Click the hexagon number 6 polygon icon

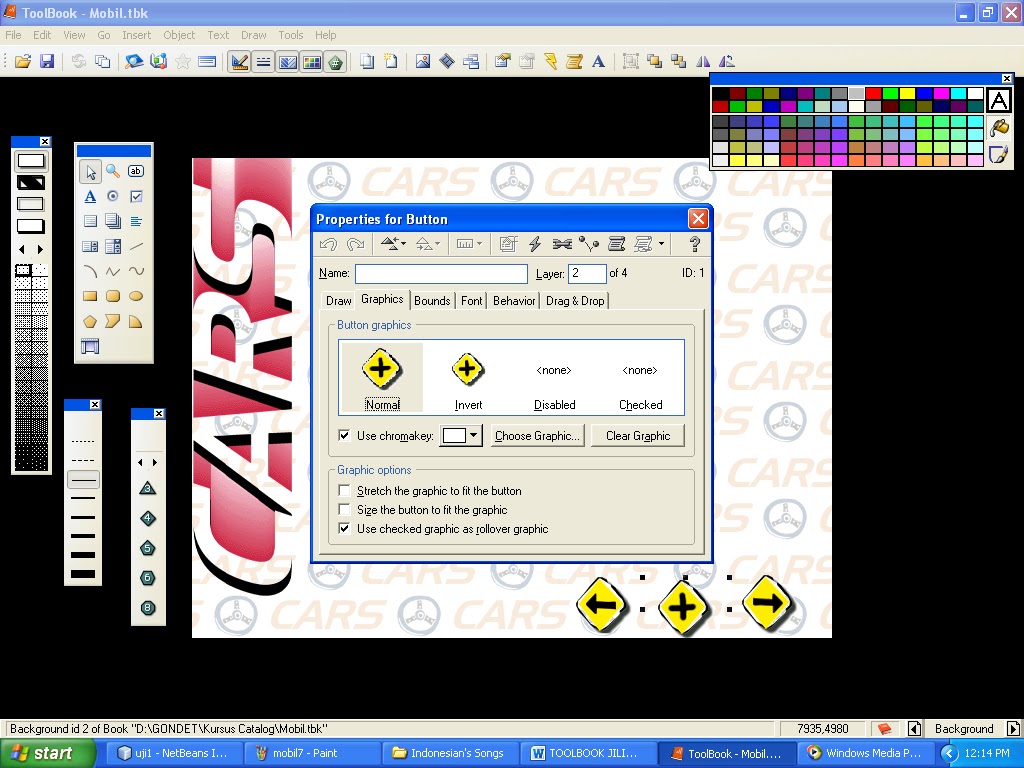tap(148, 578)
